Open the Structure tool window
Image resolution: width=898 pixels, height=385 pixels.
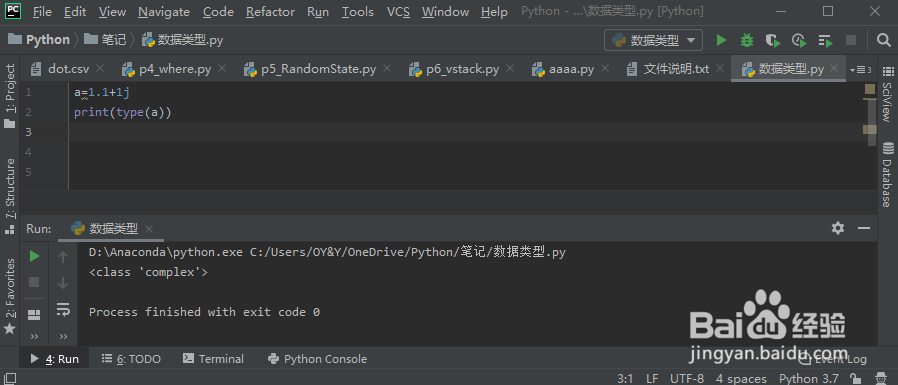tap(10, 196)
